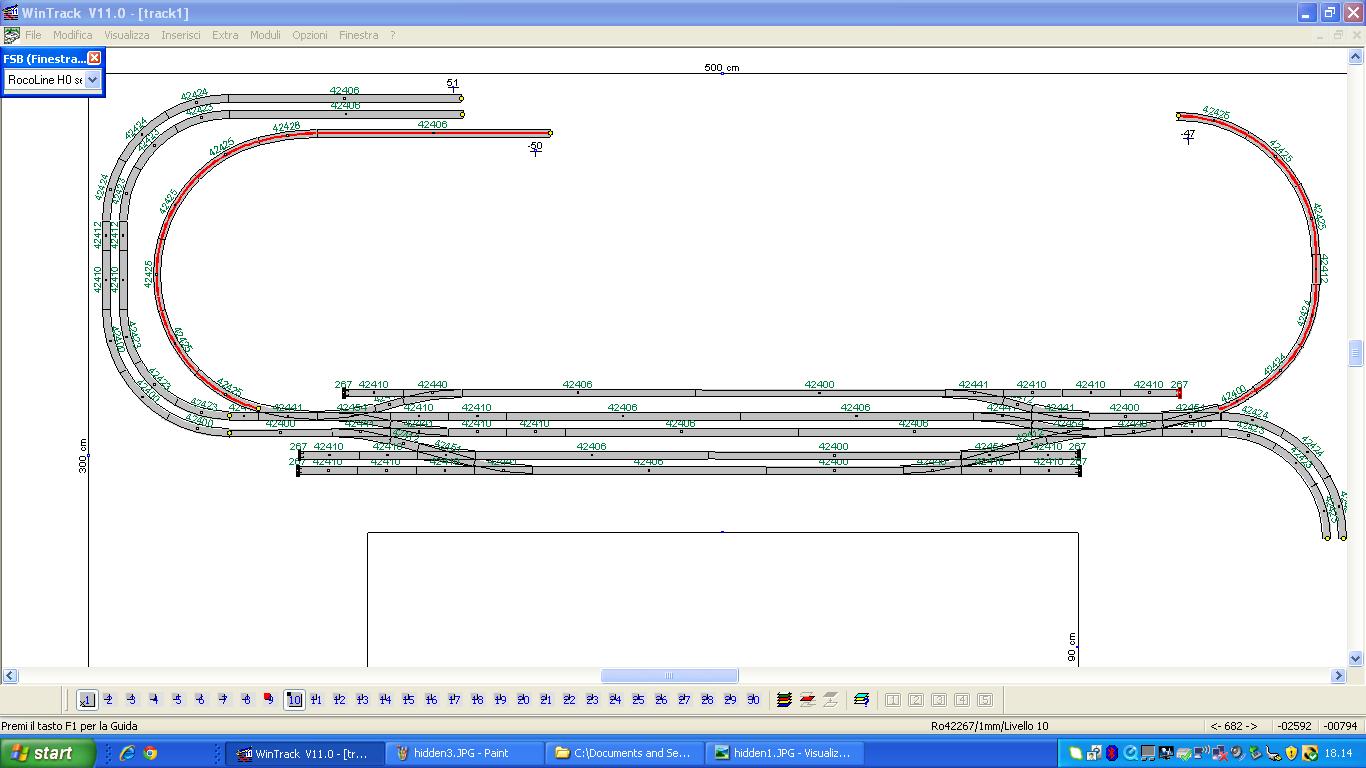
Task: Open the ? help menu
Action: click(393, 35)
